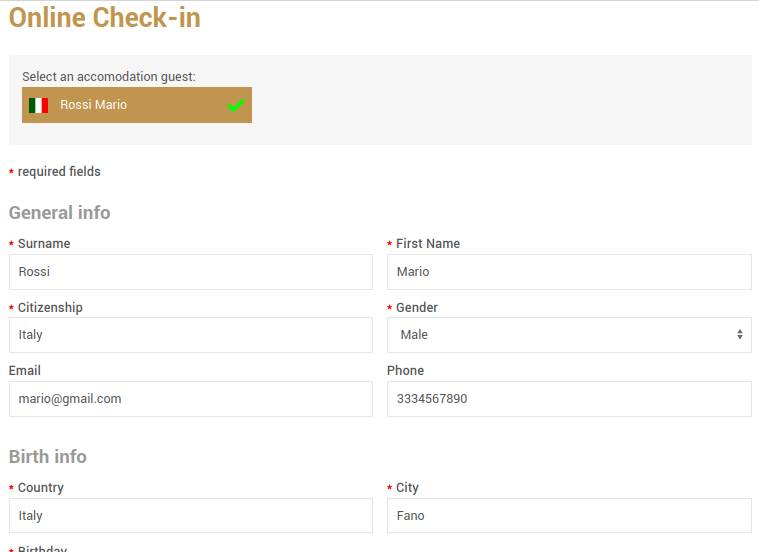Viewport: 759px width, 552px height.
Task: Click the Citizenship input field
Action: tap(191, 335)
